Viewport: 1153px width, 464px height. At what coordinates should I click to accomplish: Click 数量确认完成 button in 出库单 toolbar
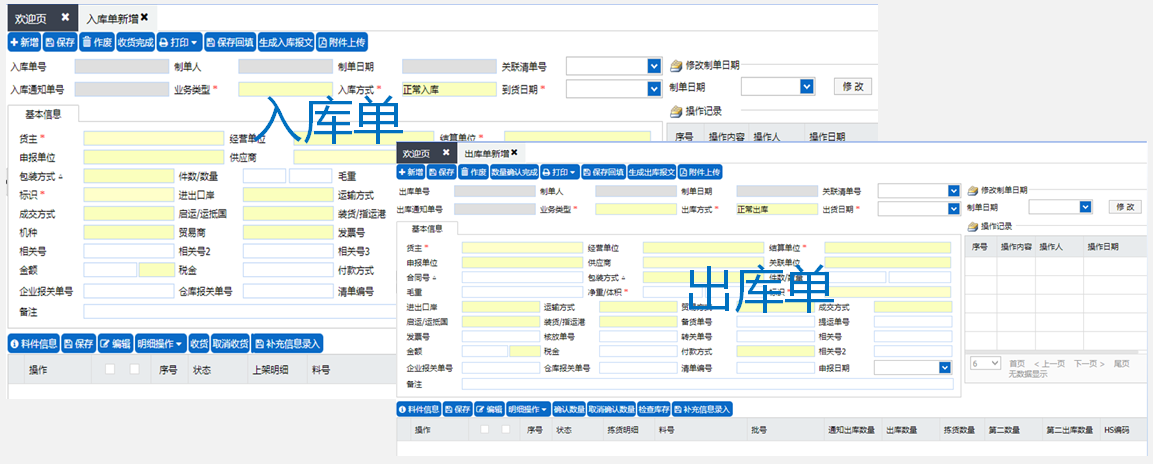point(515,172)
